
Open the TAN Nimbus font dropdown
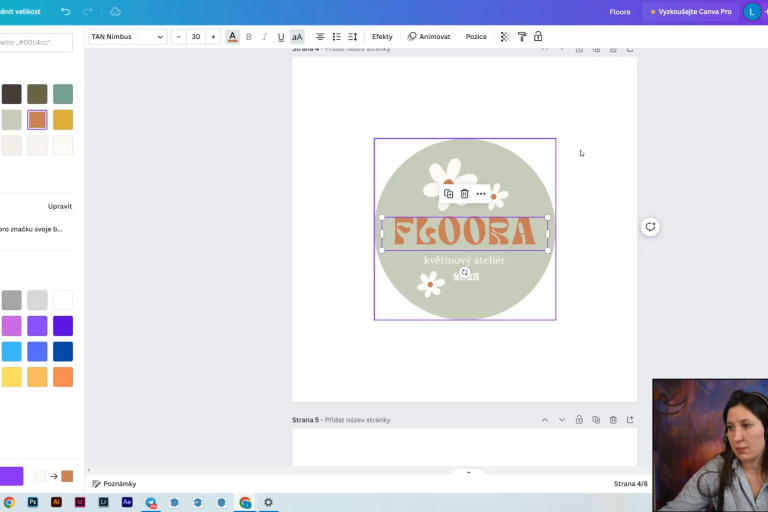coord(127,37)
